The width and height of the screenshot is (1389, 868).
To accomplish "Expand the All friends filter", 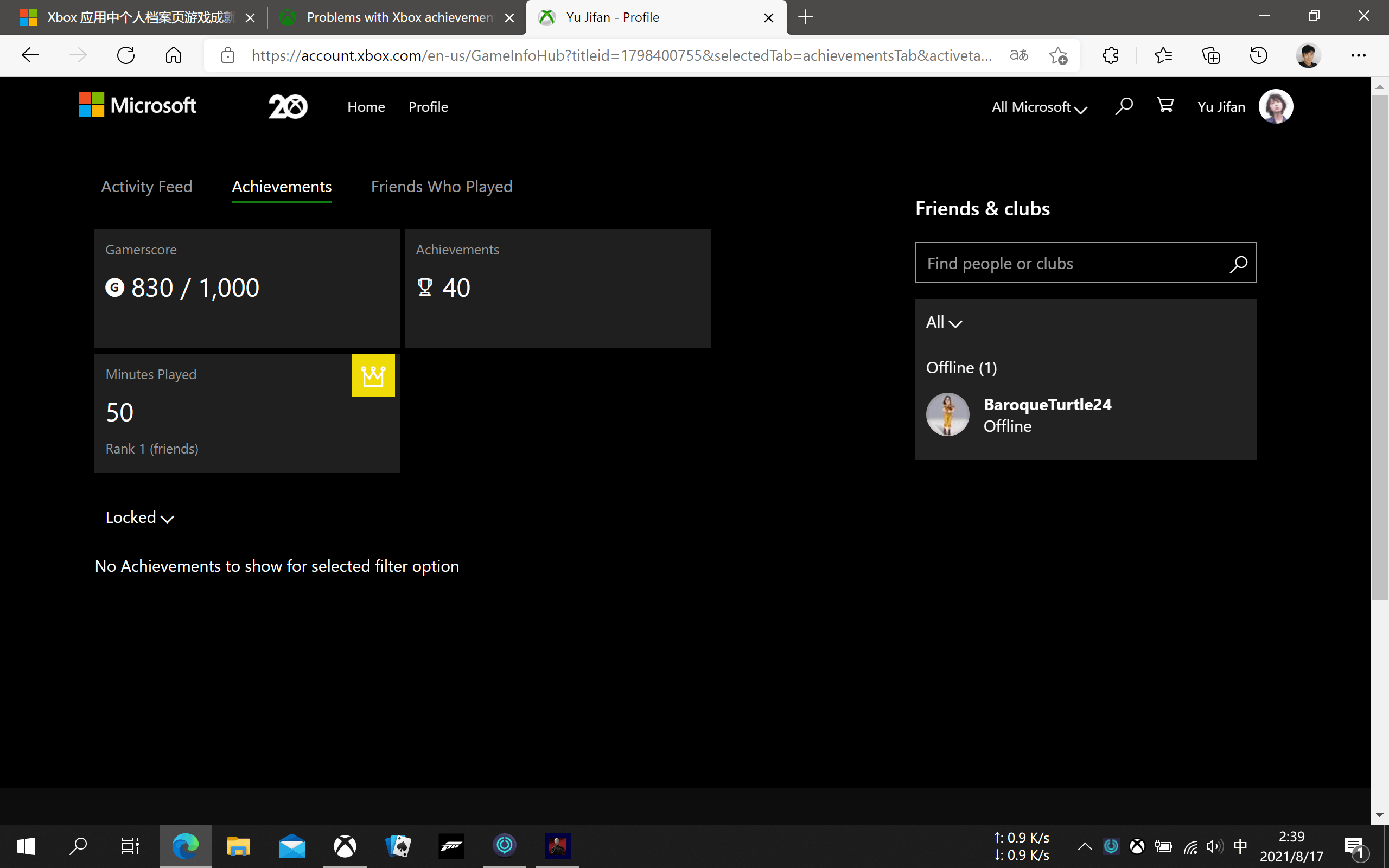I will tap(944, 322).
